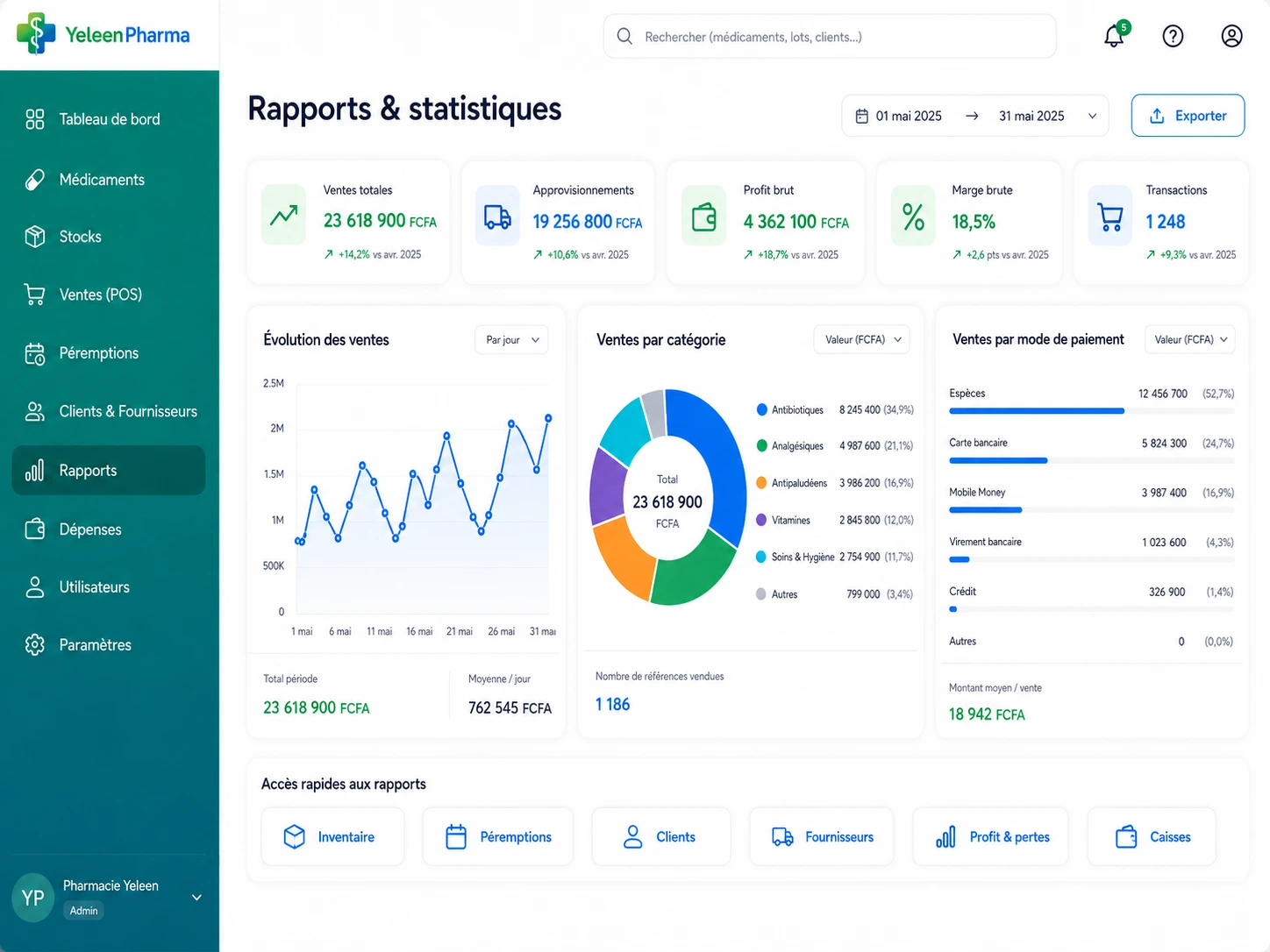Open notifications bell icon
Screen dimensions: 1270x952
[1115, 35]
